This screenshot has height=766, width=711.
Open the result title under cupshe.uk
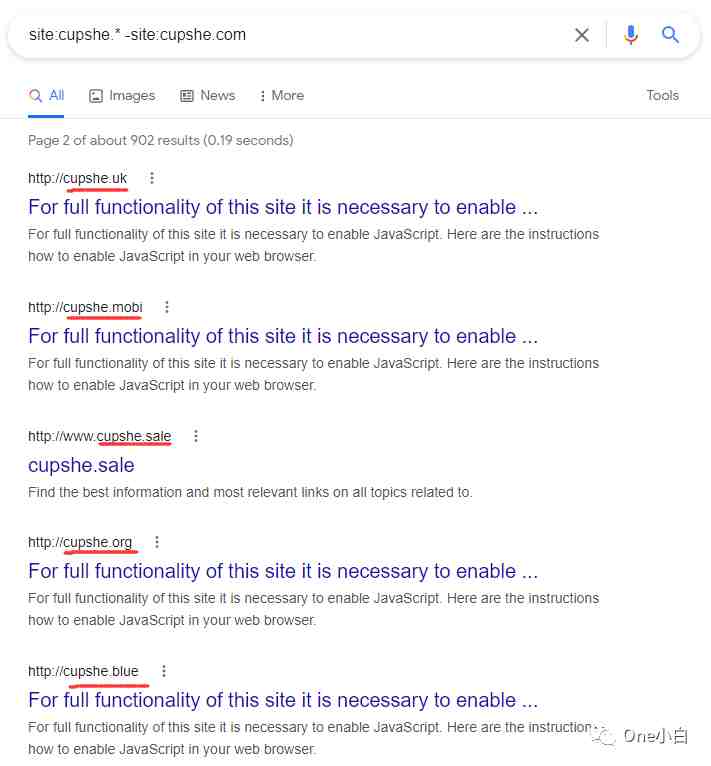283,207
